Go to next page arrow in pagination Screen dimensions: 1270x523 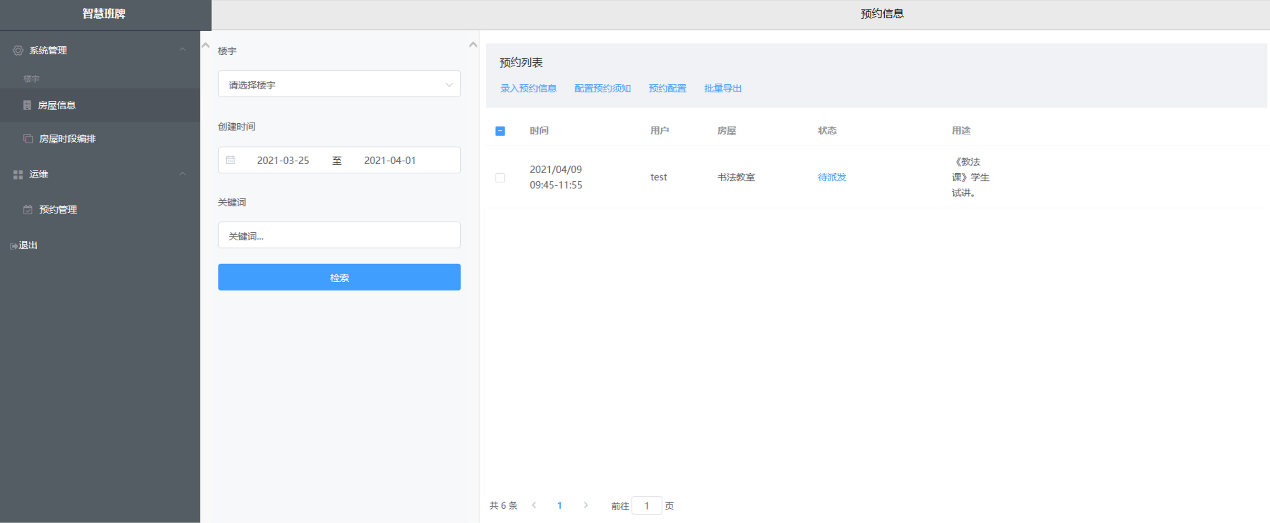coord(586,506)
